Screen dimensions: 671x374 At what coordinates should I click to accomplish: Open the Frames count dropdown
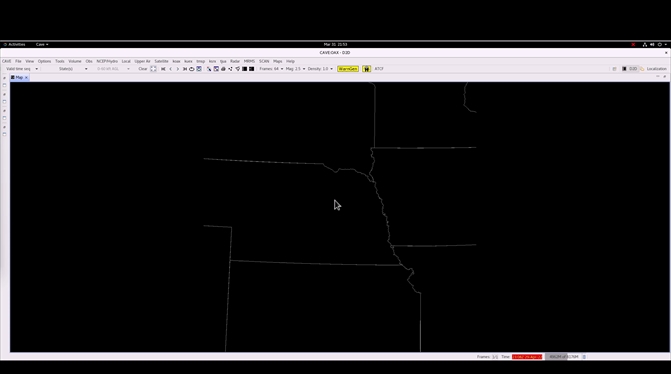tap(271, 69)
